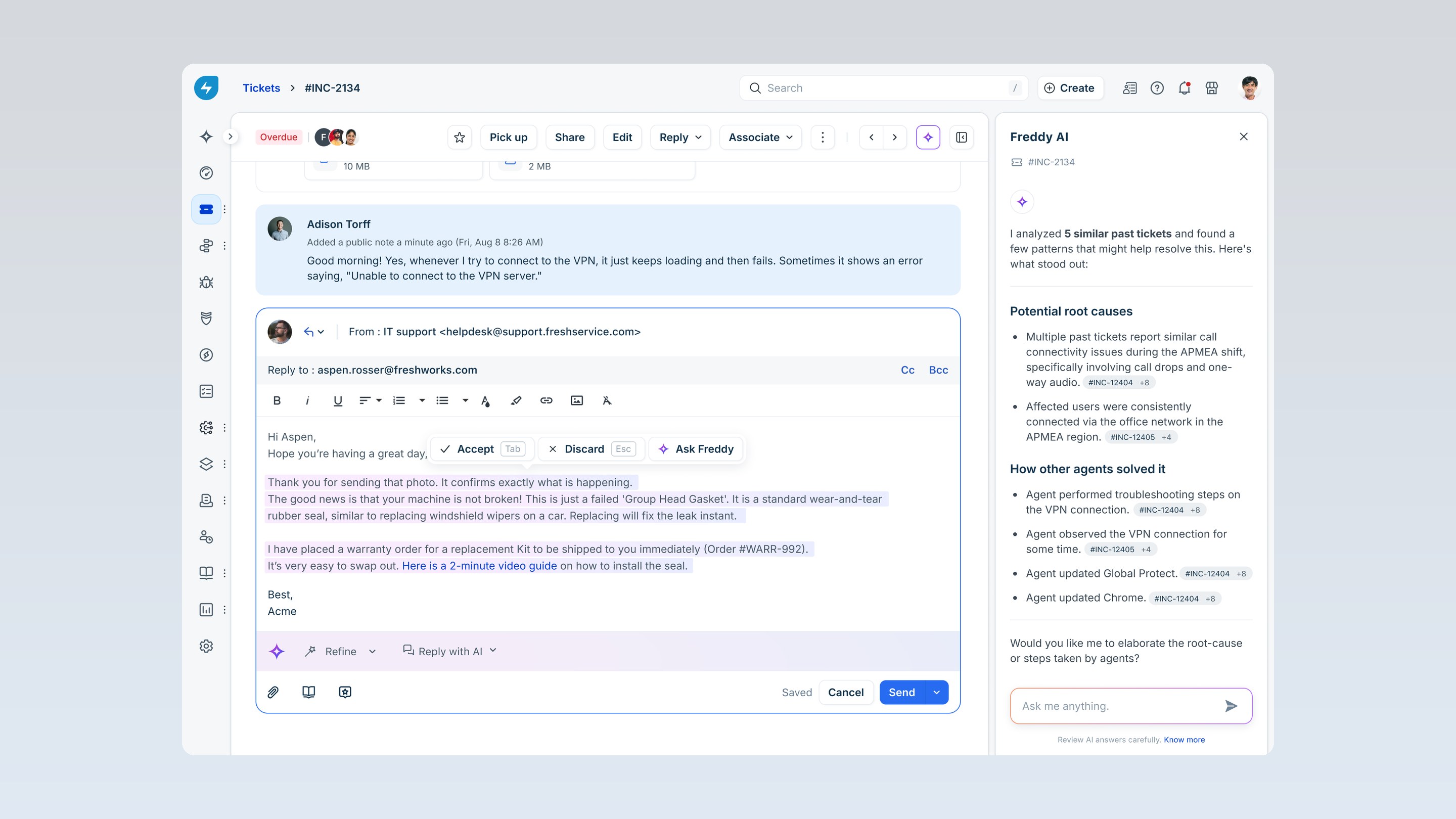
Task: Open the Refine dropdown
Action: point(340,651)
